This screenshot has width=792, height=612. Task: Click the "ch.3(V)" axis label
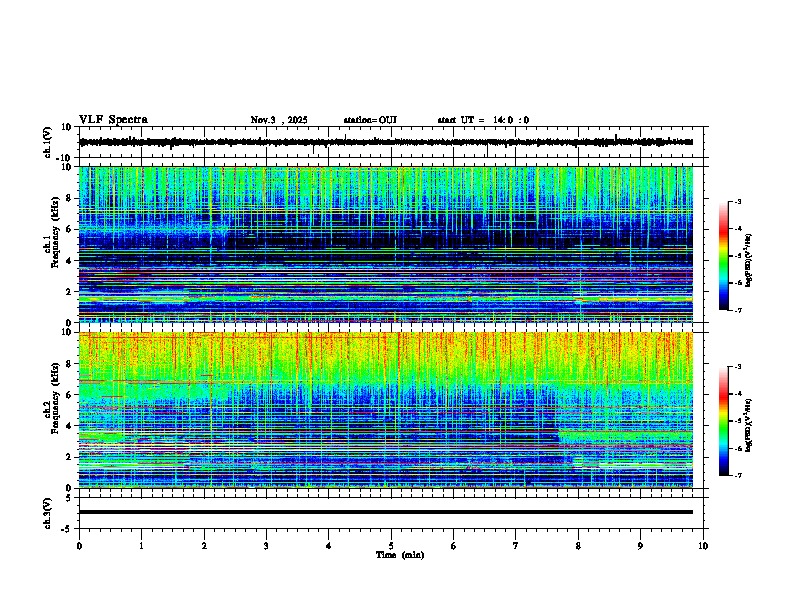(48, 513)
